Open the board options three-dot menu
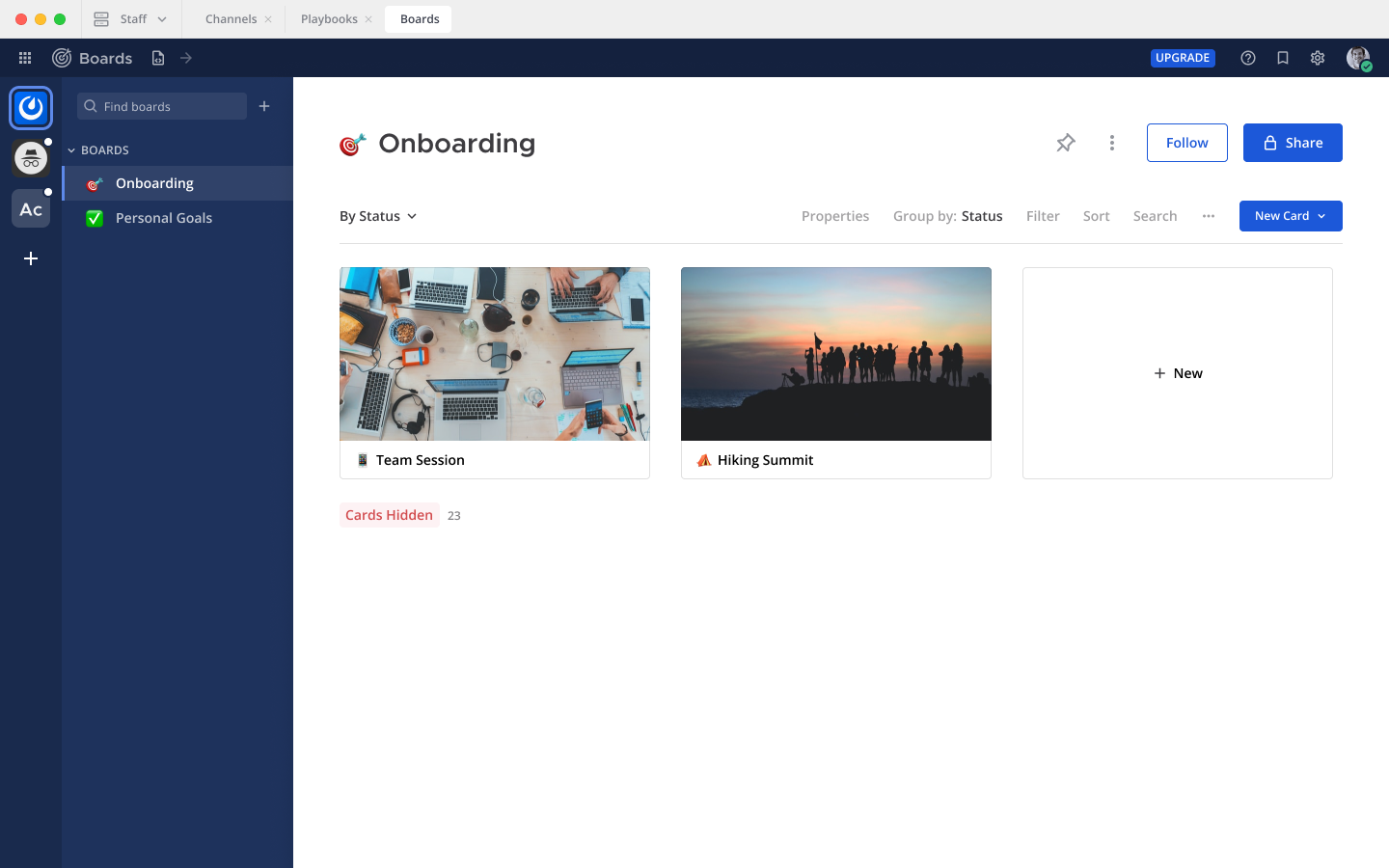This screenshot has width=1389, height=868. pos(1112,142)
